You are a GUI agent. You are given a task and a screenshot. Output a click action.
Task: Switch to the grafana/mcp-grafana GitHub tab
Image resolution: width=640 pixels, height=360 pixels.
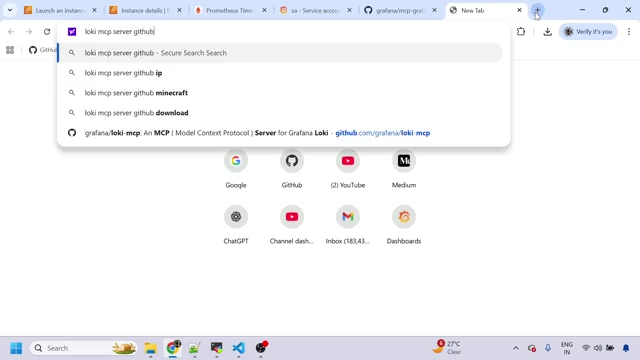(x=400, y=10)
